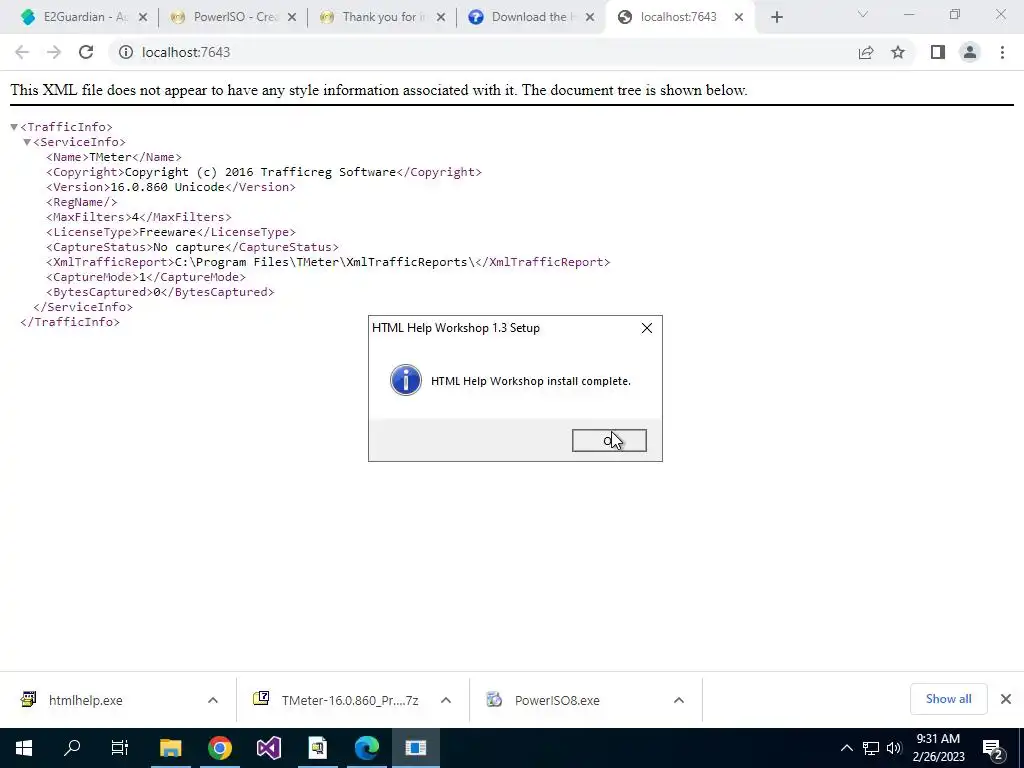
Task: Expand options for htmlhelp.exe download
Action: click(x=213, y=700)
